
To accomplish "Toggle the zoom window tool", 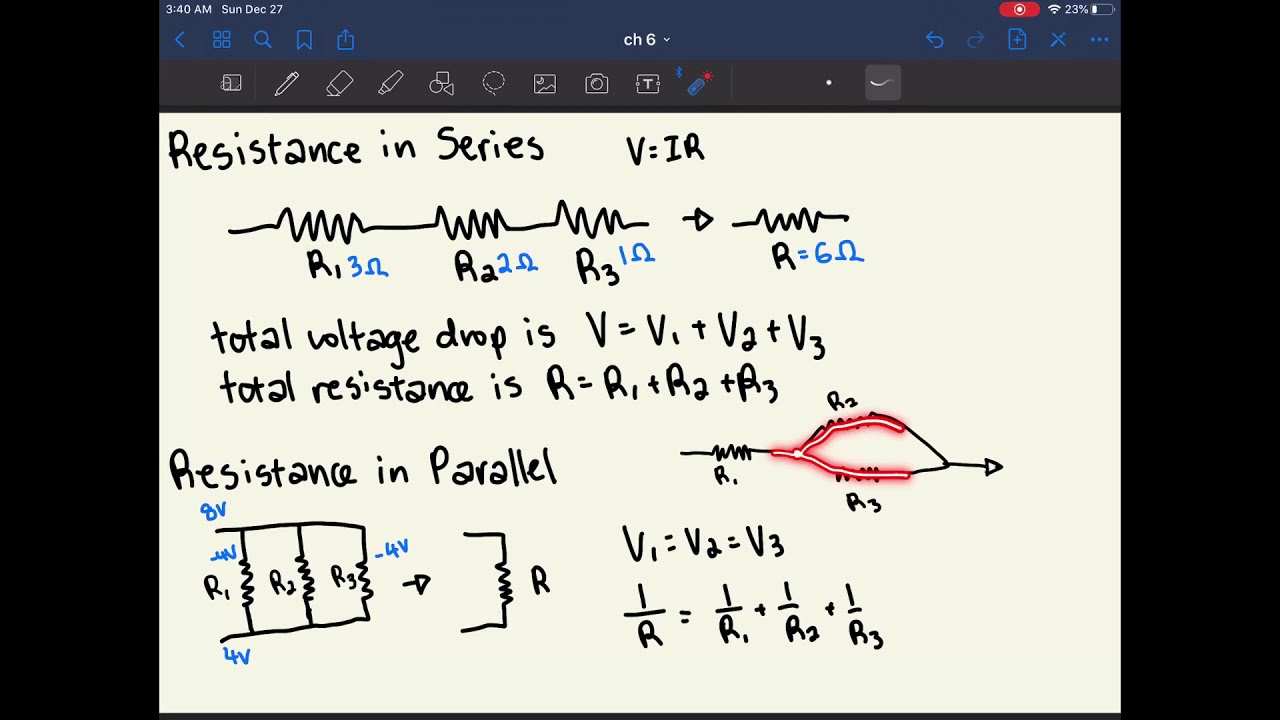I will click(231, 84).
